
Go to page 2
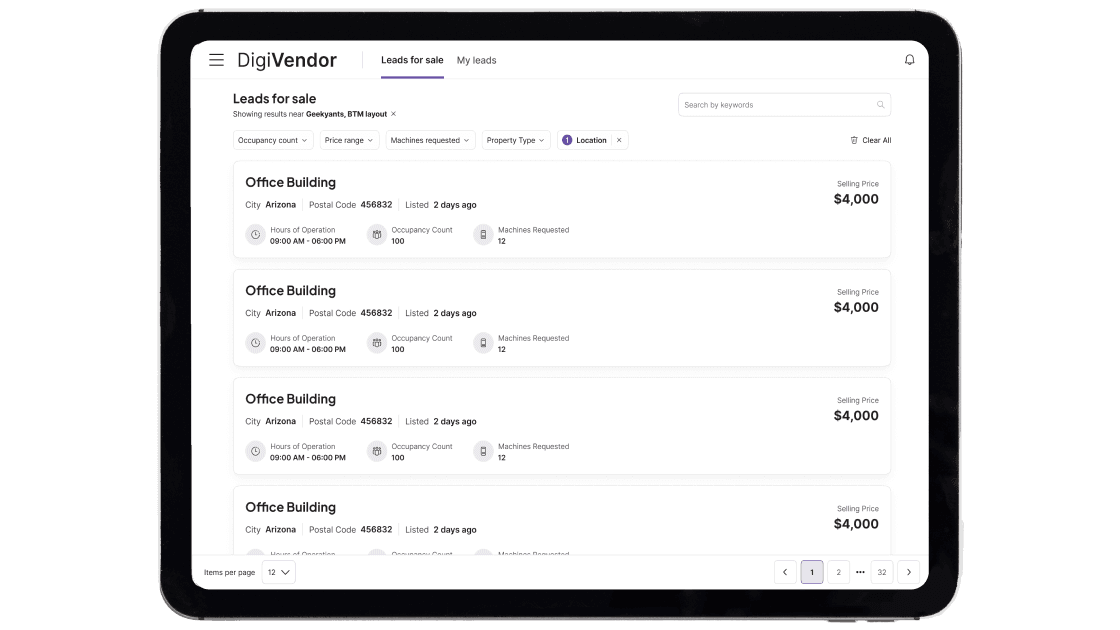pos(839,572)
